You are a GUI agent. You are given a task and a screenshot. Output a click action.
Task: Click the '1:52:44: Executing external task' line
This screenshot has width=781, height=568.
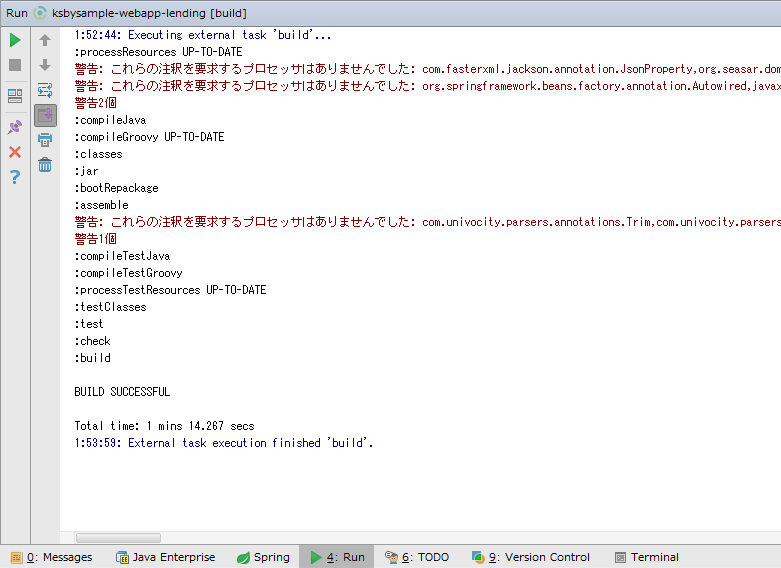203,35
